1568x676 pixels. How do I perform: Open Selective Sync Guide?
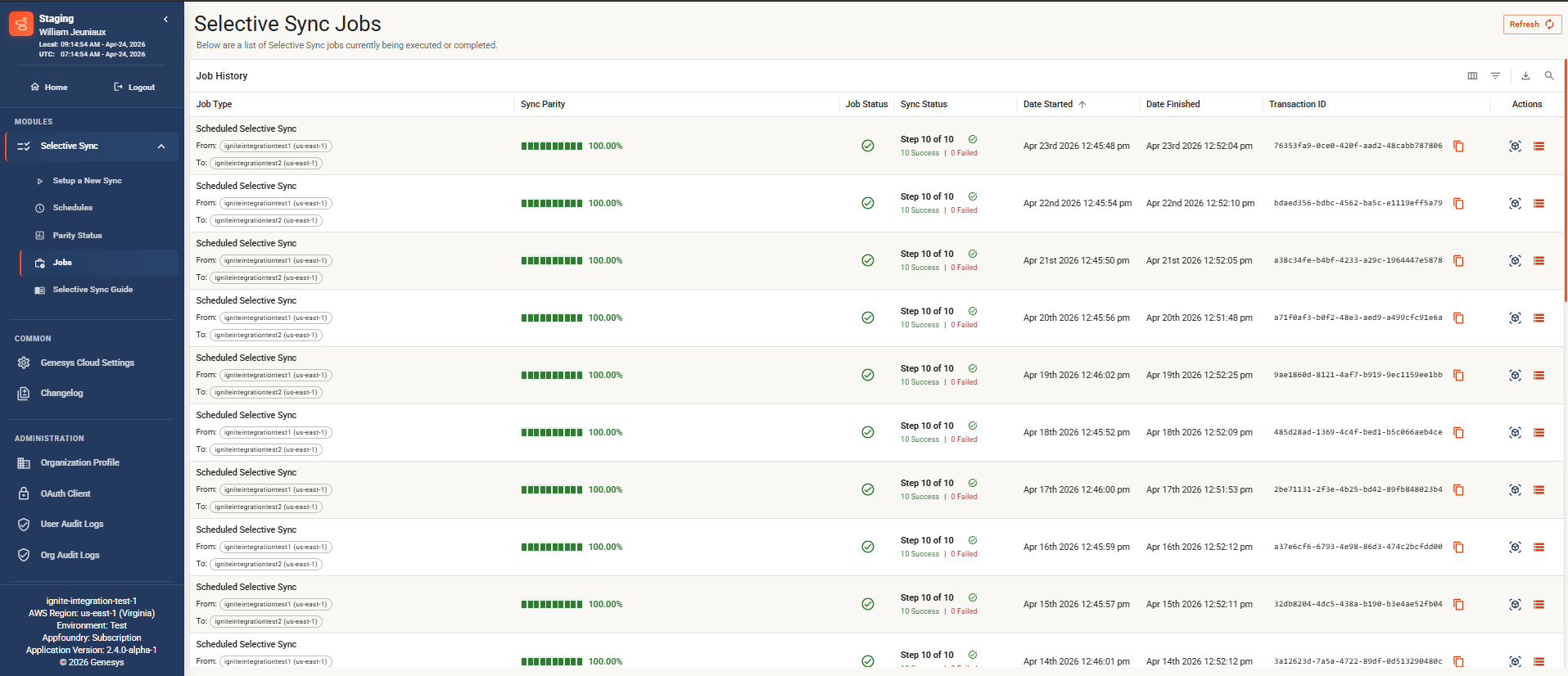tap(93, 290)
